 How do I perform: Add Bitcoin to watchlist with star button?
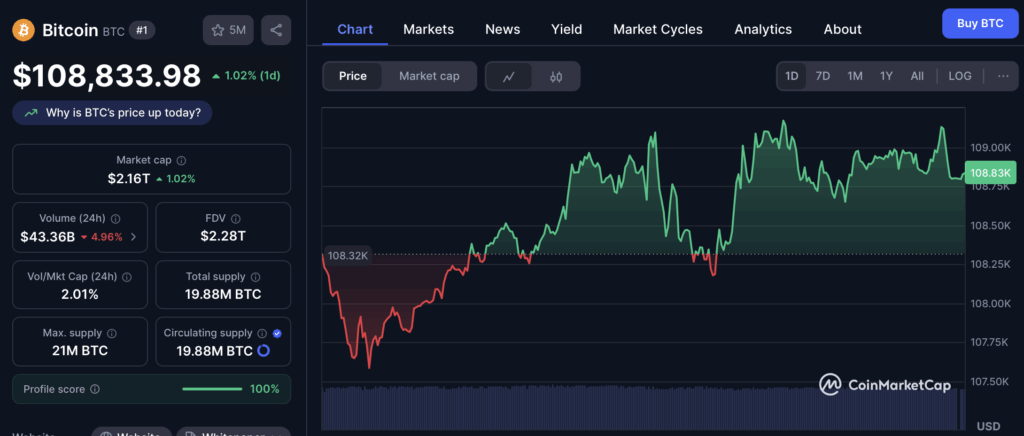(228, 30)
